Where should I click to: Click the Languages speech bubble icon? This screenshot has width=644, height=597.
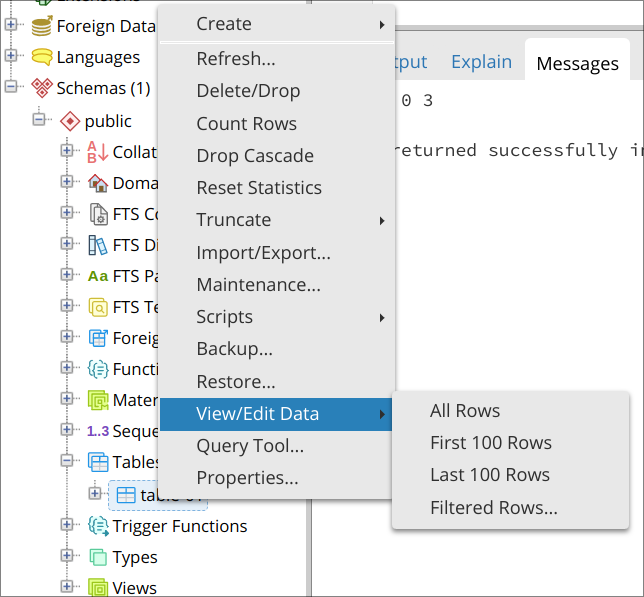click(x=42, y=57)
